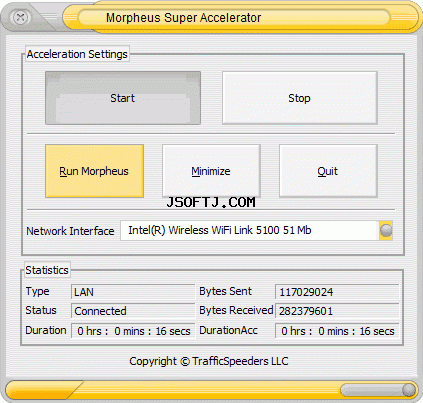Image resolution: width=423 pixels, height=403 pixels.
Task: Click the Status value Connected
Action: (x=133, y=311)
